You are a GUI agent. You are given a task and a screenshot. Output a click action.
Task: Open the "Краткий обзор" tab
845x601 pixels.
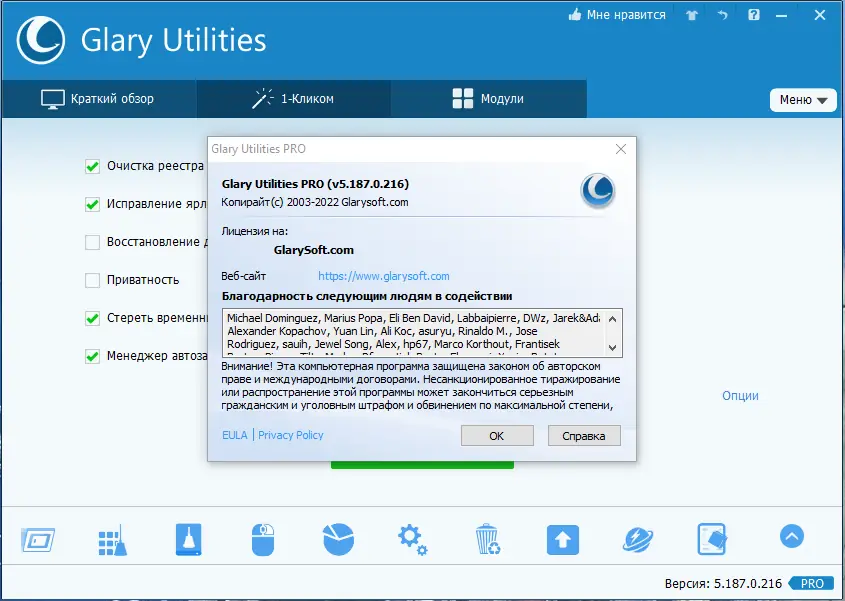click(x=100, y=99)
